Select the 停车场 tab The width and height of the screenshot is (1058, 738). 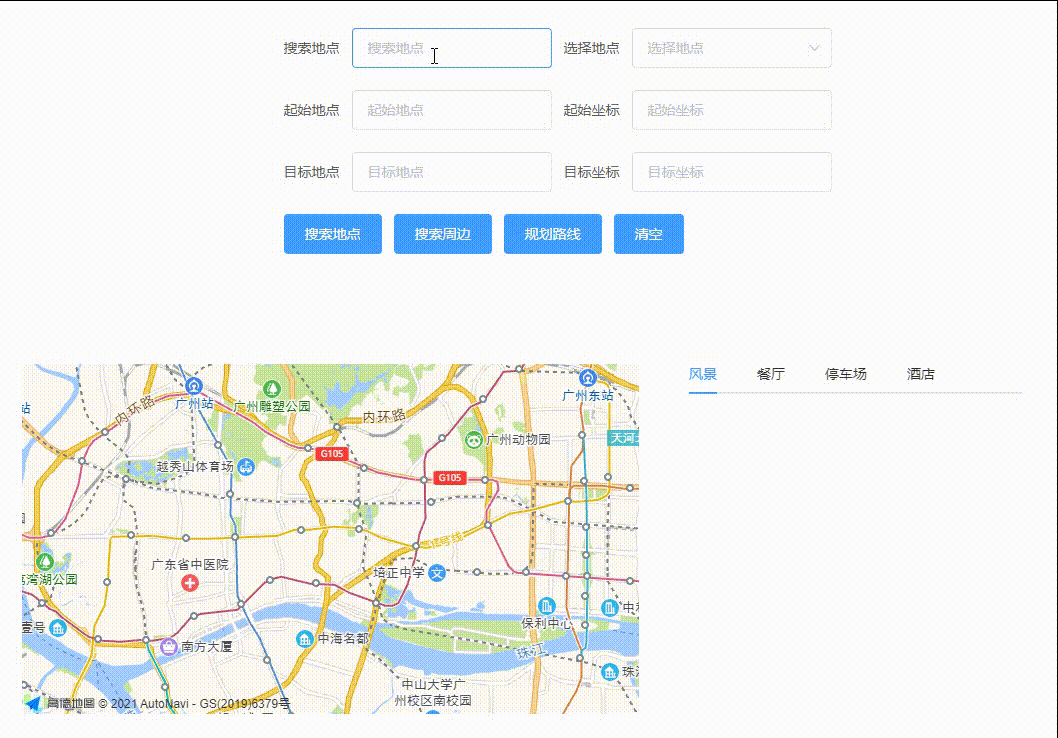tap(845, 373)
